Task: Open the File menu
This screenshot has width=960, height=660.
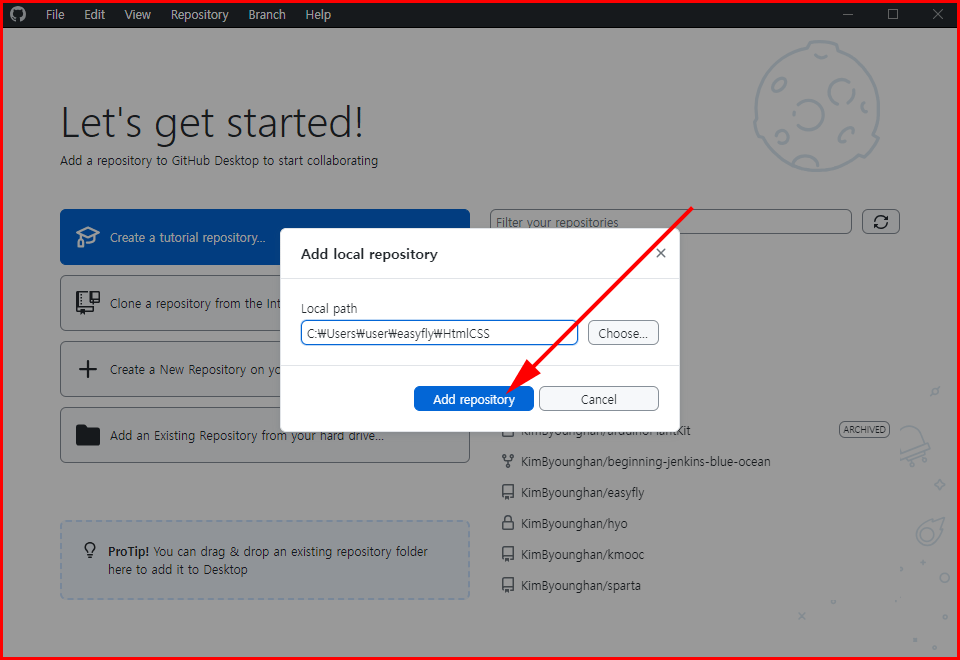Action: [55, 15]
